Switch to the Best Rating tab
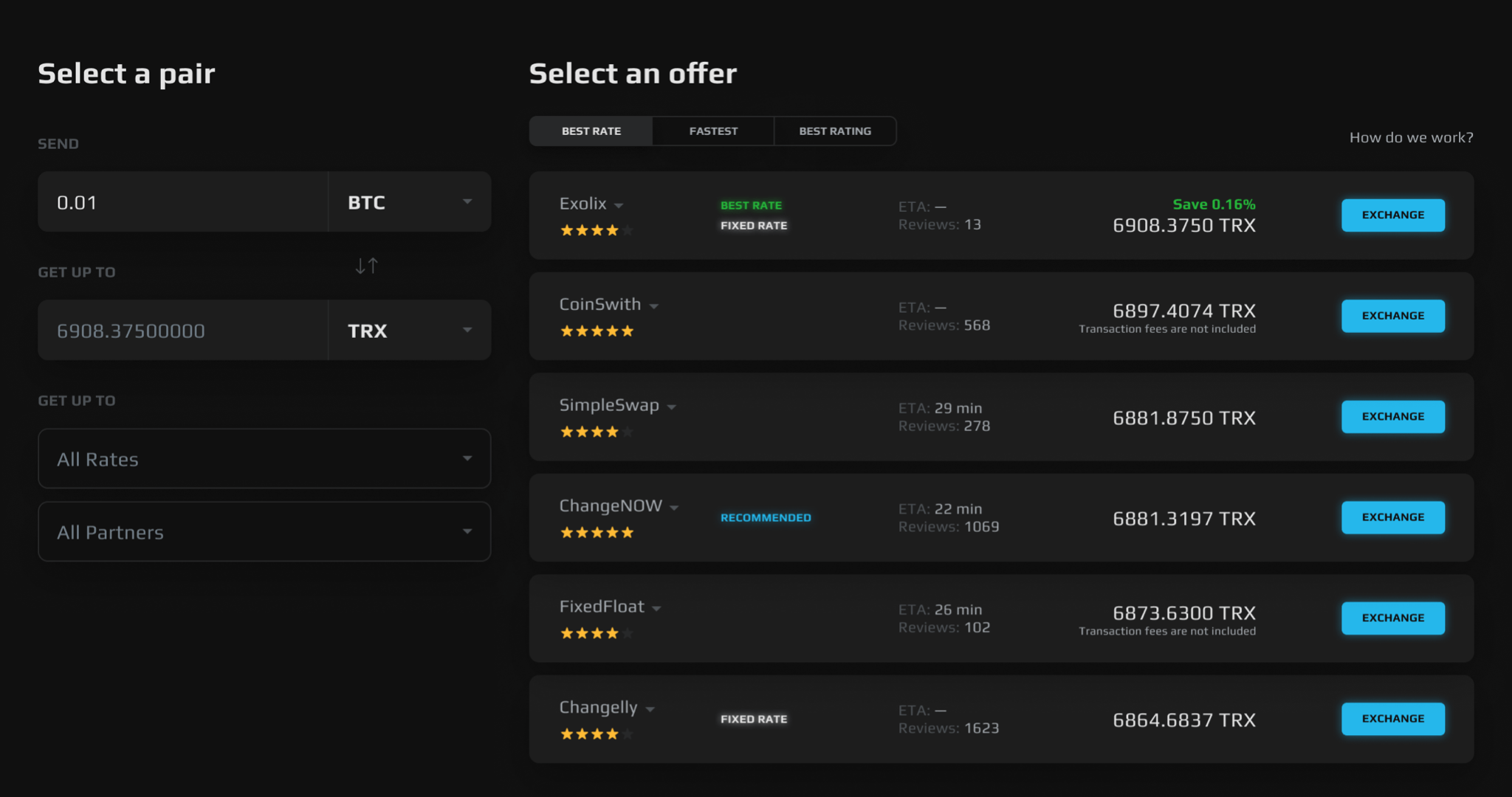This screenshot has width=1512, height=797. (x=835, y=131)
